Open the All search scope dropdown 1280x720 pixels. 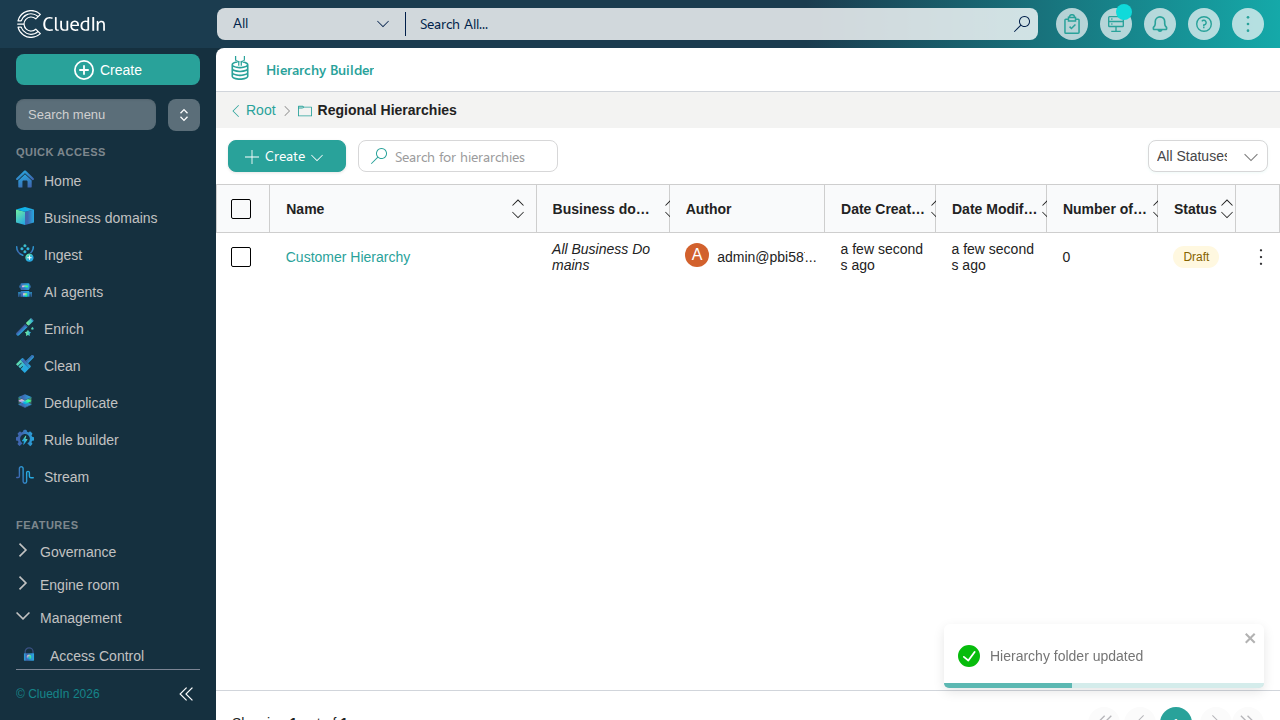(311, 24)
